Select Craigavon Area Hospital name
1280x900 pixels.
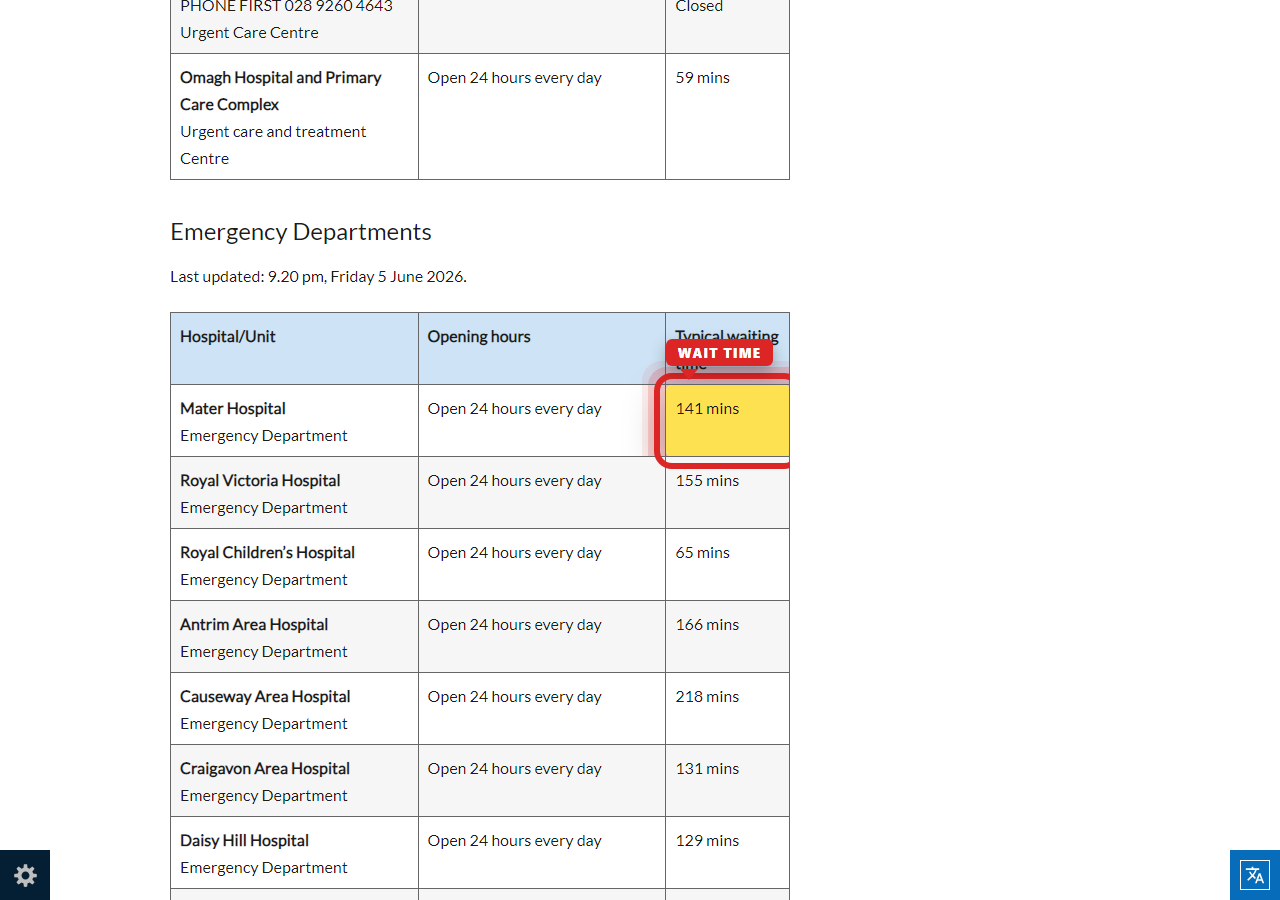[265, 768]
